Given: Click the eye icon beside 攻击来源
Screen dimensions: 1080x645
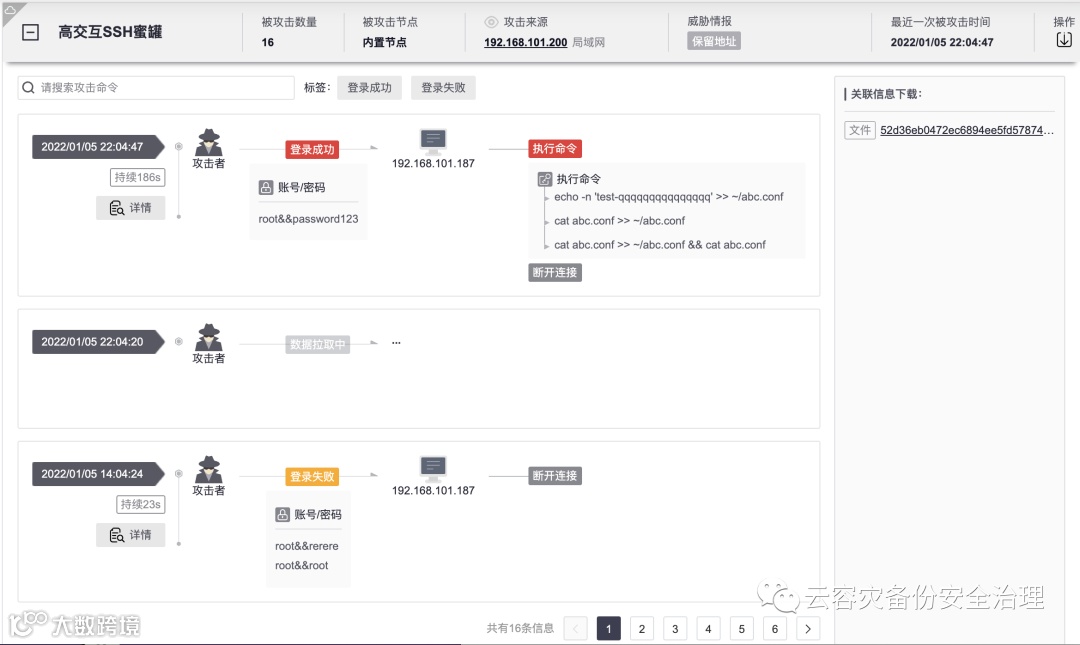Looking at the screenshot, I should click(x=491, y=22).
